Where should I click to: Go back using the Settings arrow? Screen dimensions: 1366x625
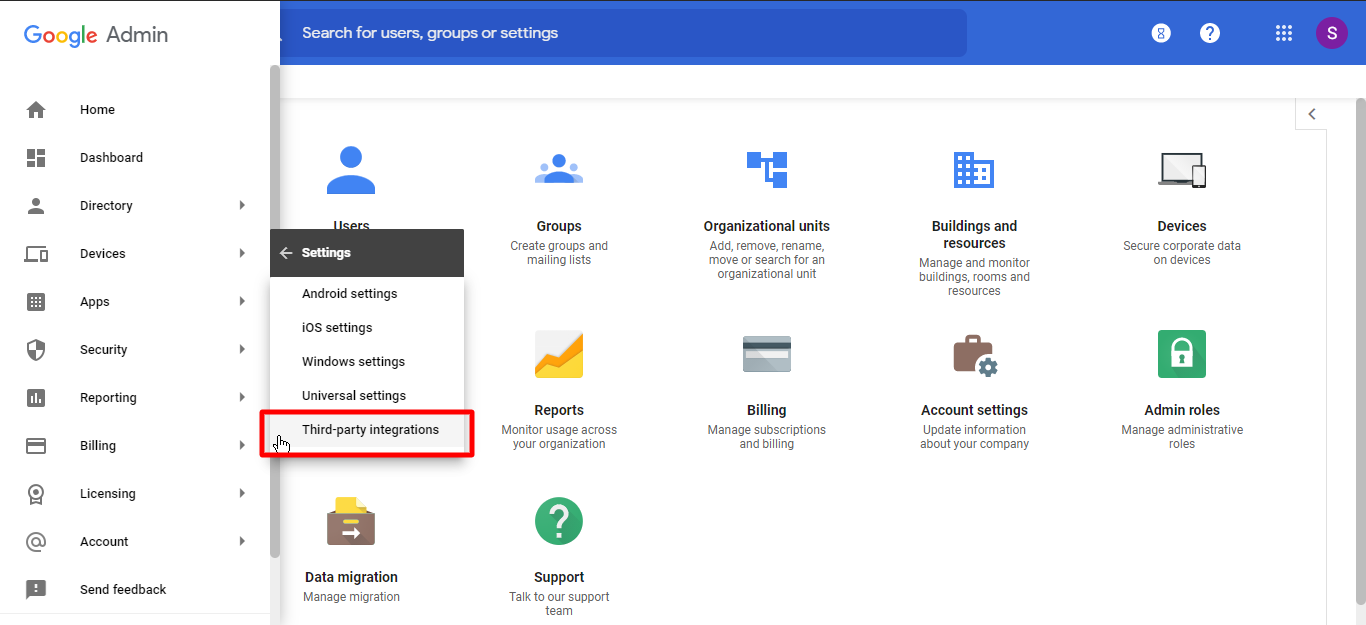tap(286, 253)
